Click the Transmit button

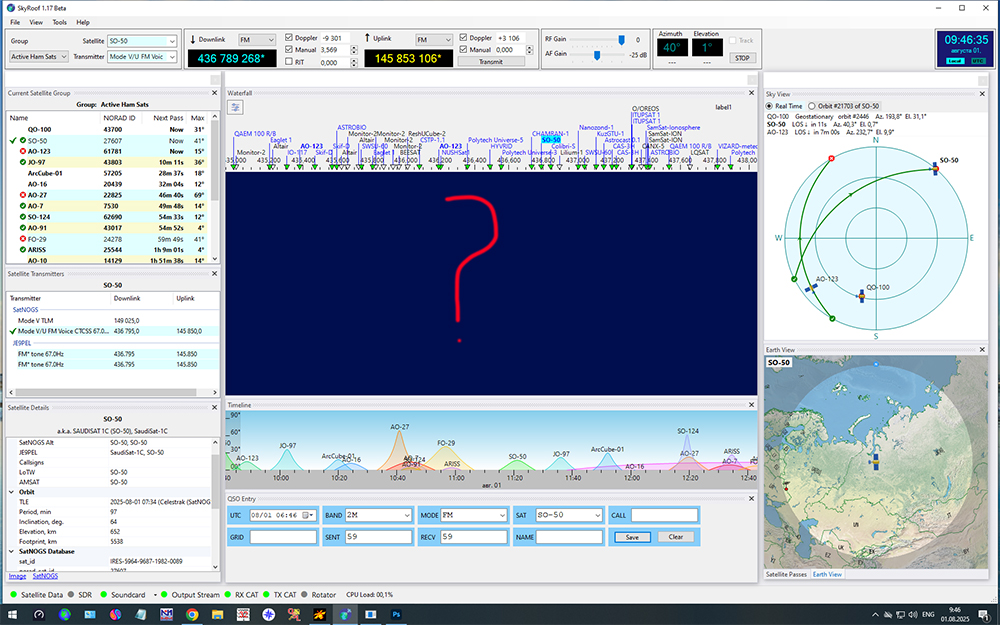click(491, 62)
